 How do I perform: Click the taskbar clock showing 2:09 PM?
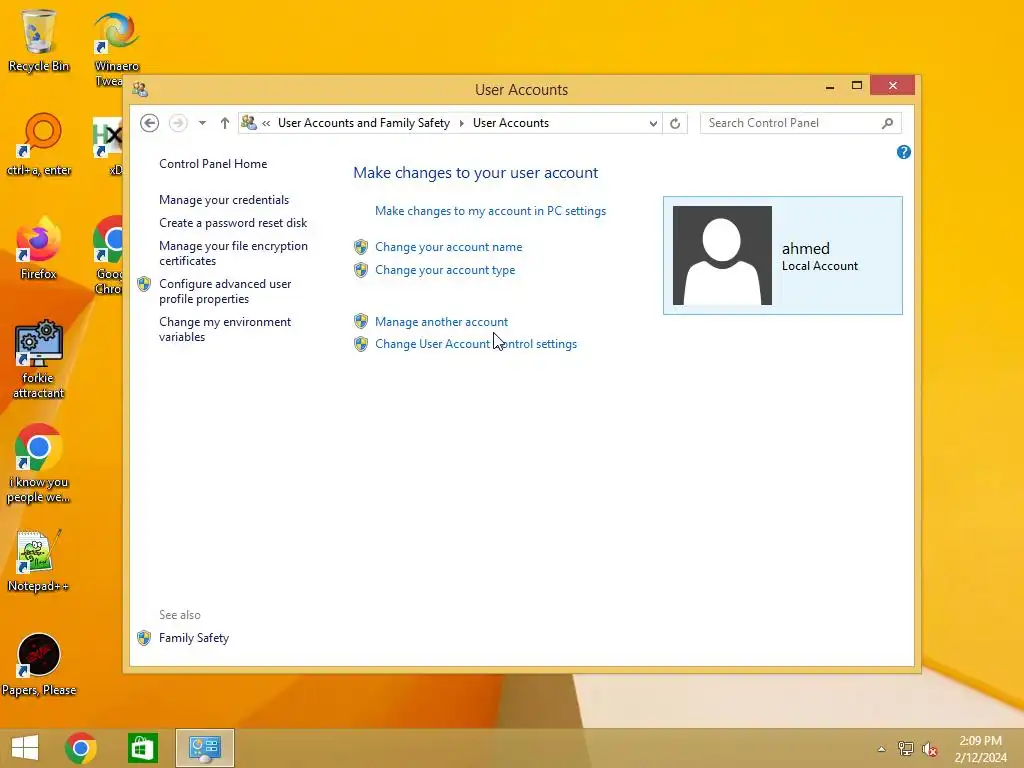(x=980, y=749)
